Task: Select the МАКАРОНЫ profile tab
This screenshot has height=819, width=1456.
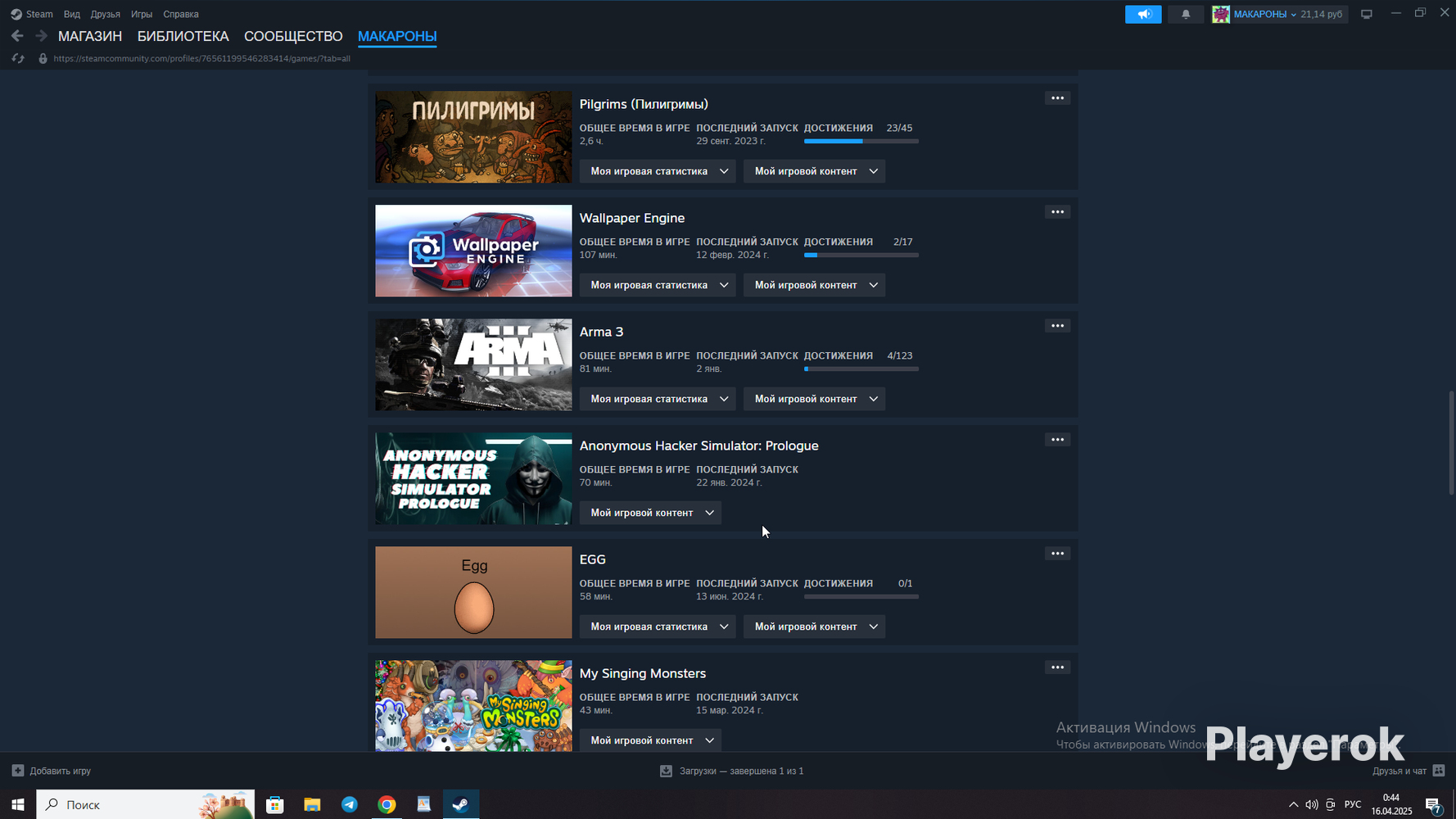Action: pyautogui.click(x=397, y=36)
